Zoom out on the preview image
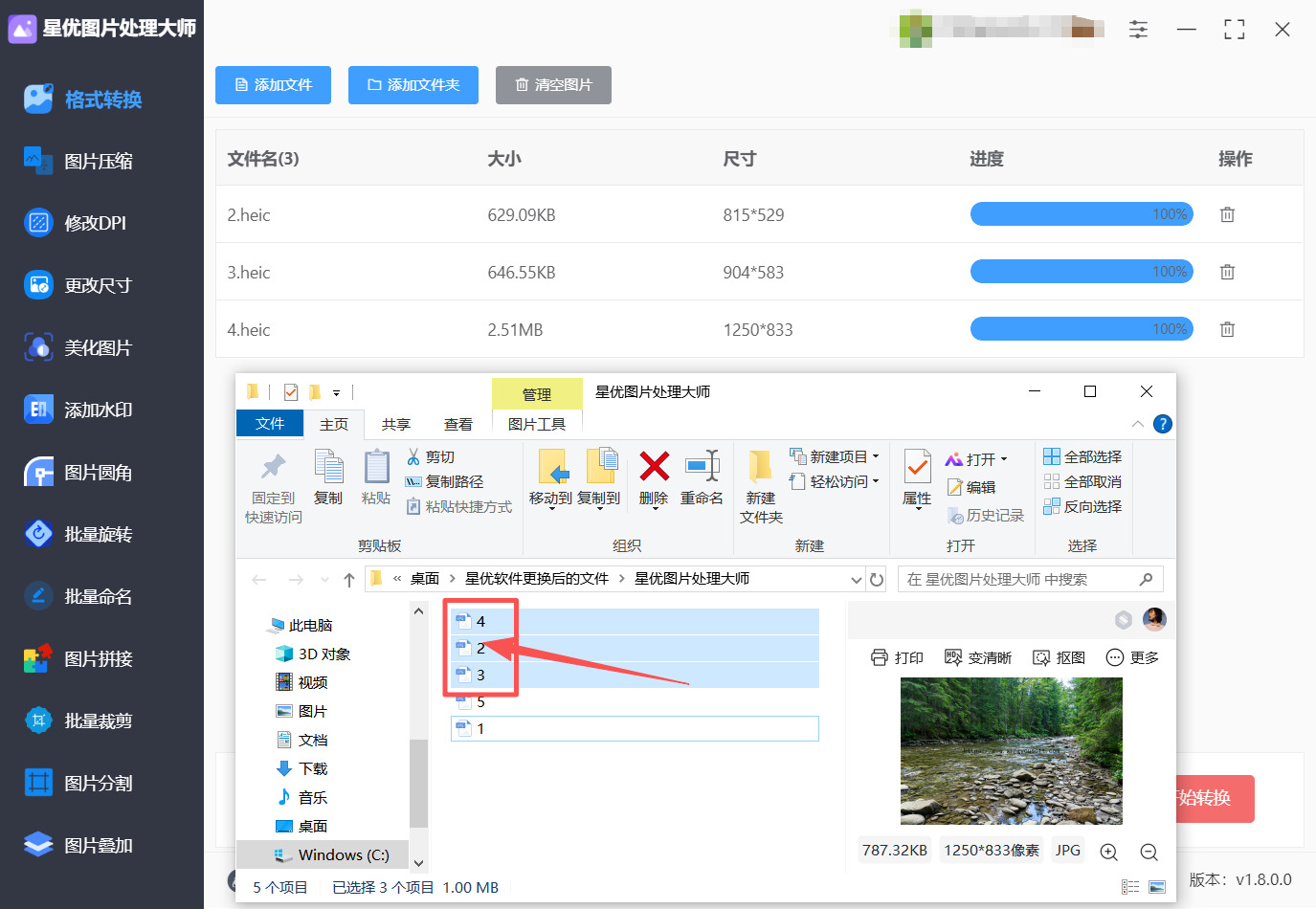 [x=1149, y=852]
